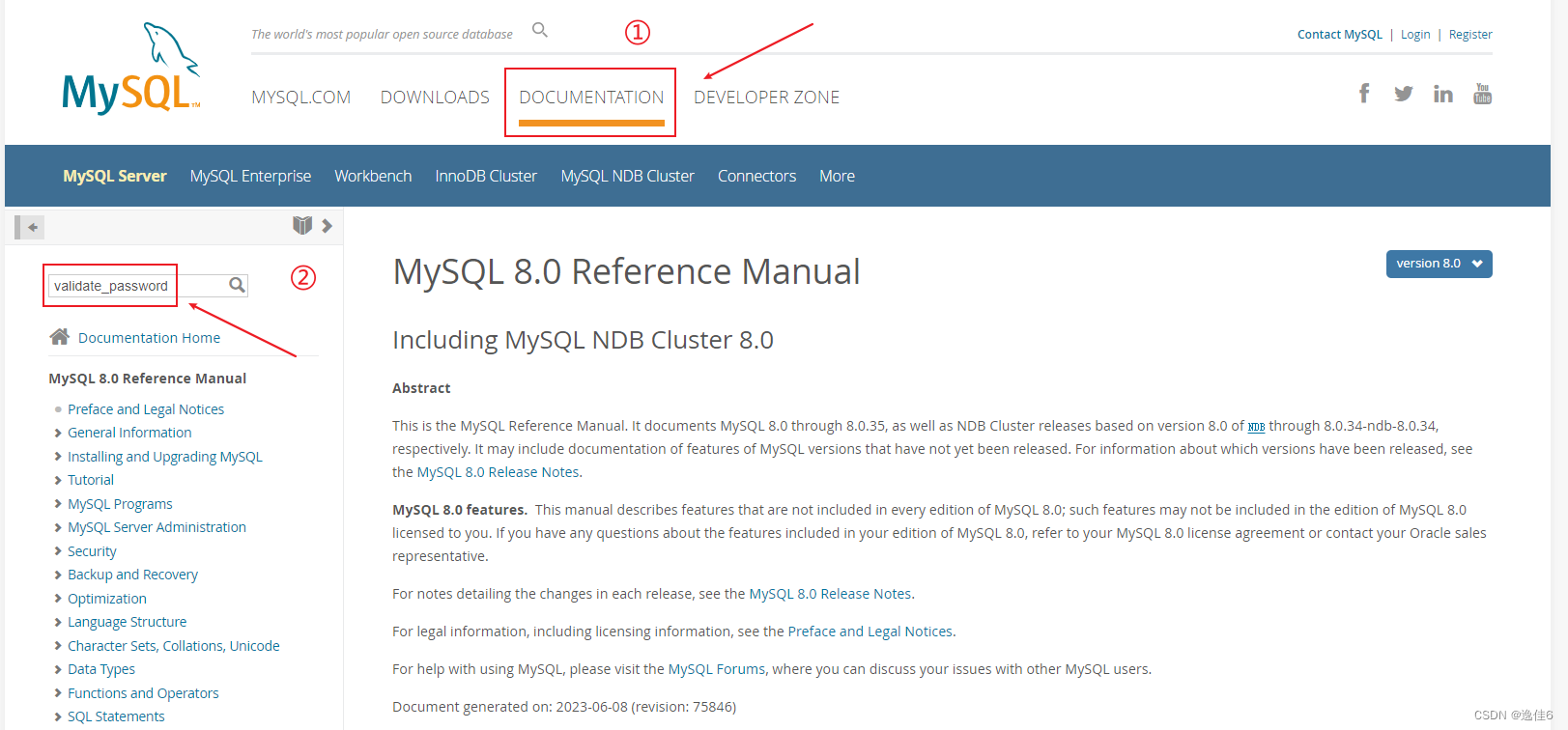The height and width of the screenshot is (730, 1568).
Task: Click the Register link
Action: [1470, 35]
